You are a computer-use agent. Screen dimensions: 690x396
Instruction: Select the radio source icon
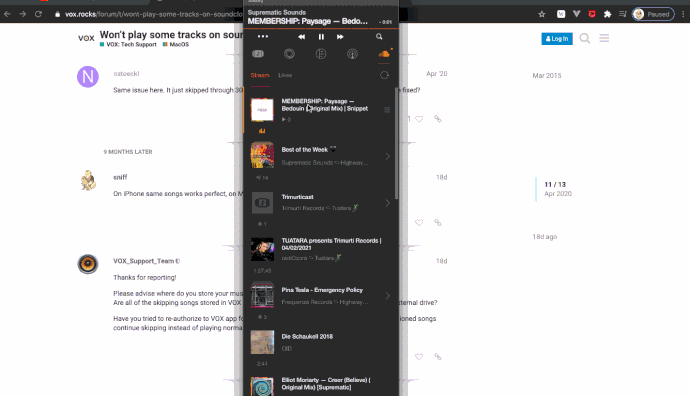[352, 54]
